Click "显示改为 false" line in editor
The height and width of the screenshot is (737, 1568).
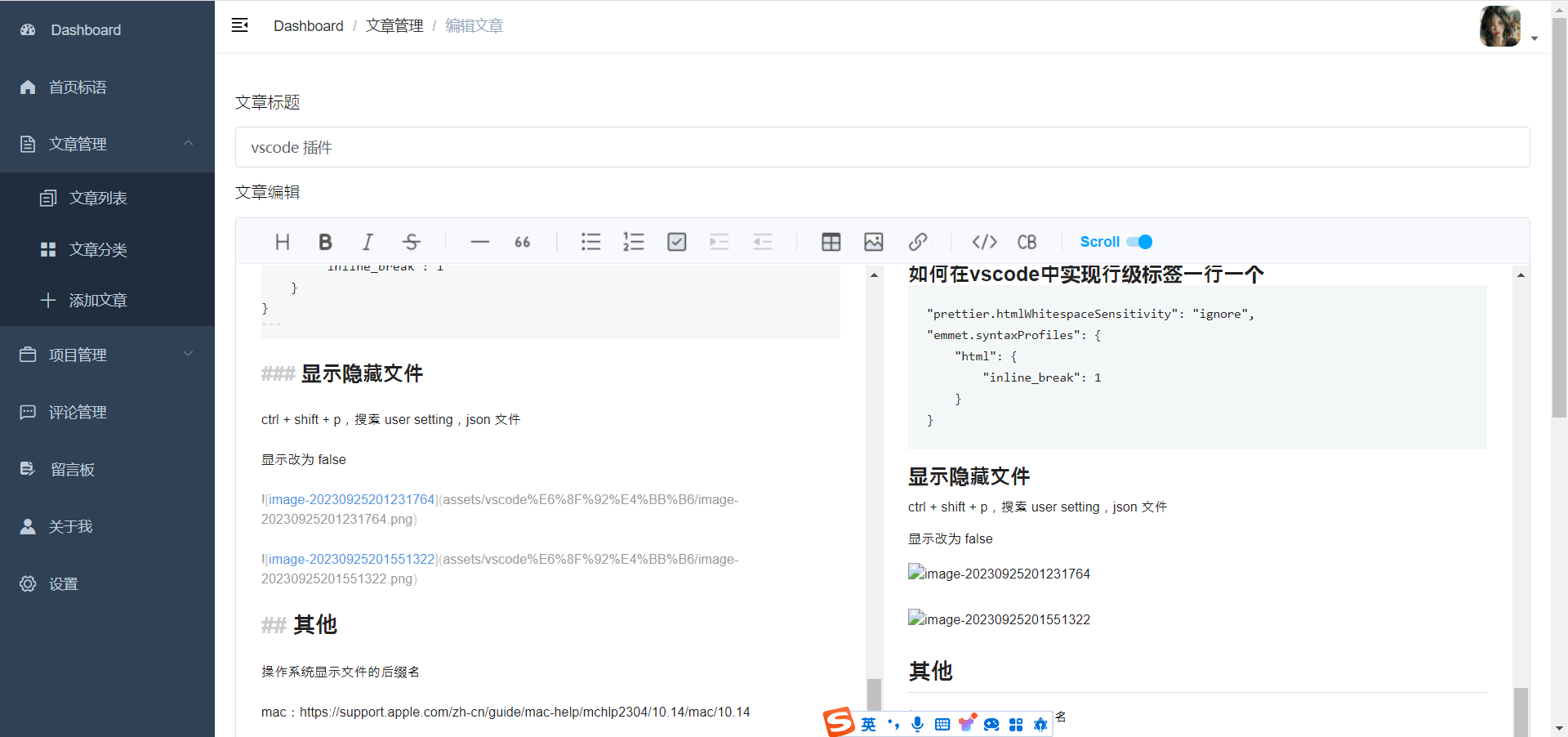click(x=304, y=459)
